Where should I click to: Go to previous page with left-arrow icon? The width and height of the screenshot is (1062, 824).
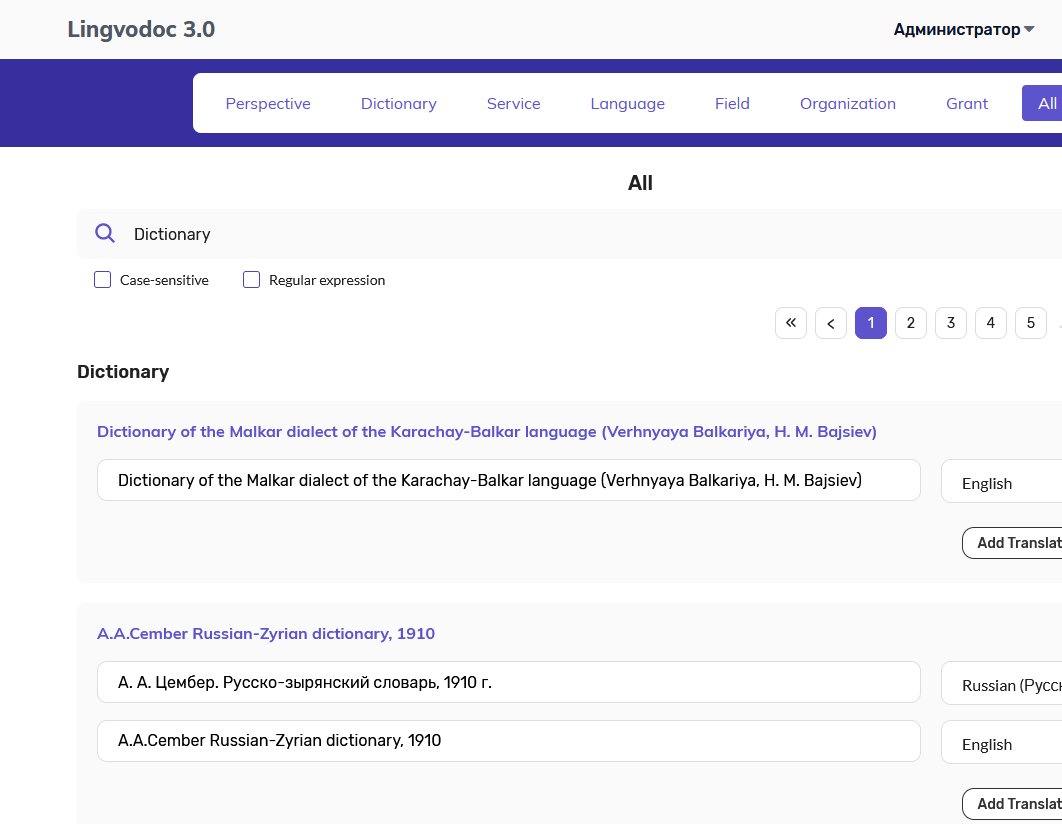pyautogui.click(x=831, y=322)
